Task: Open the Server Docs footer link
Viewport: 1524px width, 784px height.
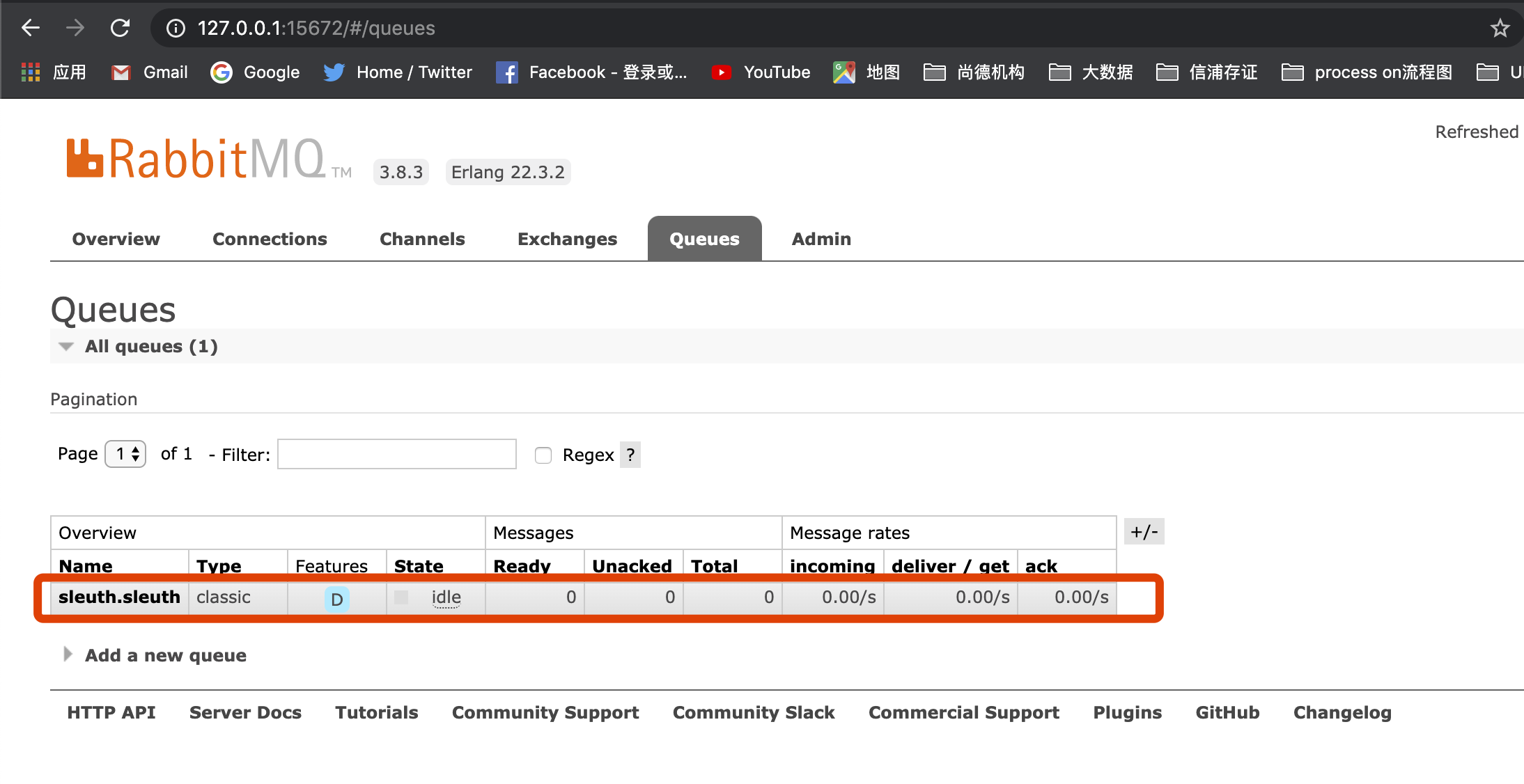Action: (245, 712)
